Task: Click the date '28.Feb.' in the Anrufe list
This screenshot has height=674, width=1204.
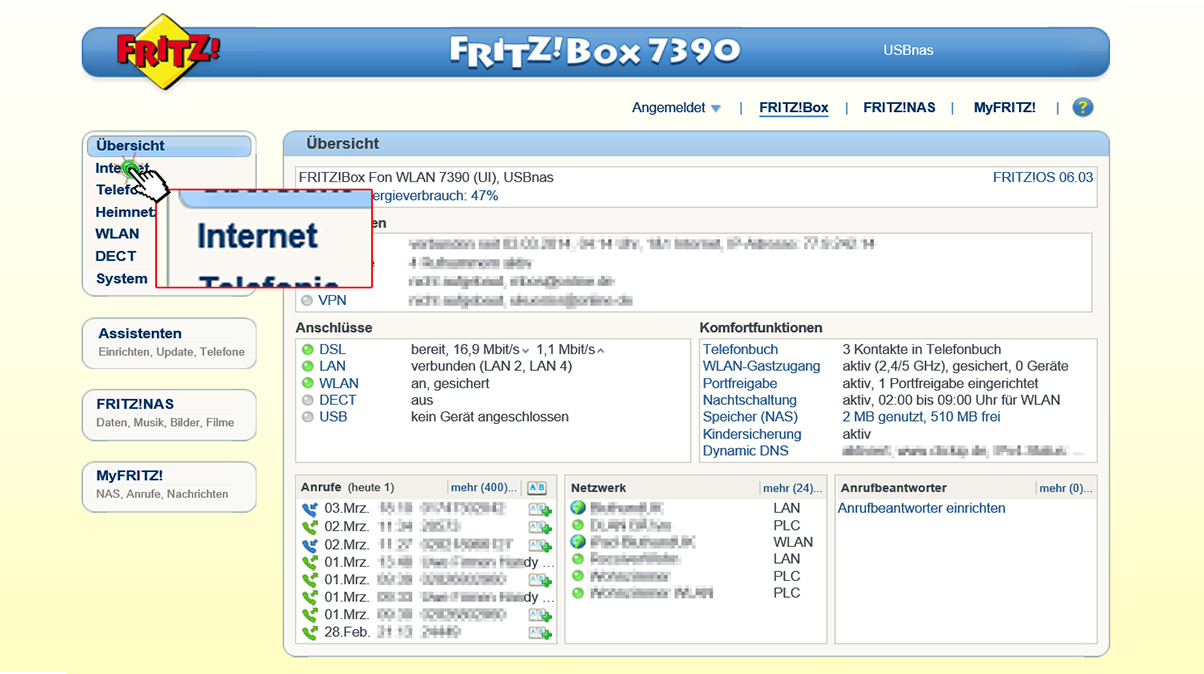Action: pyautogui.click(x=347, y=632)
